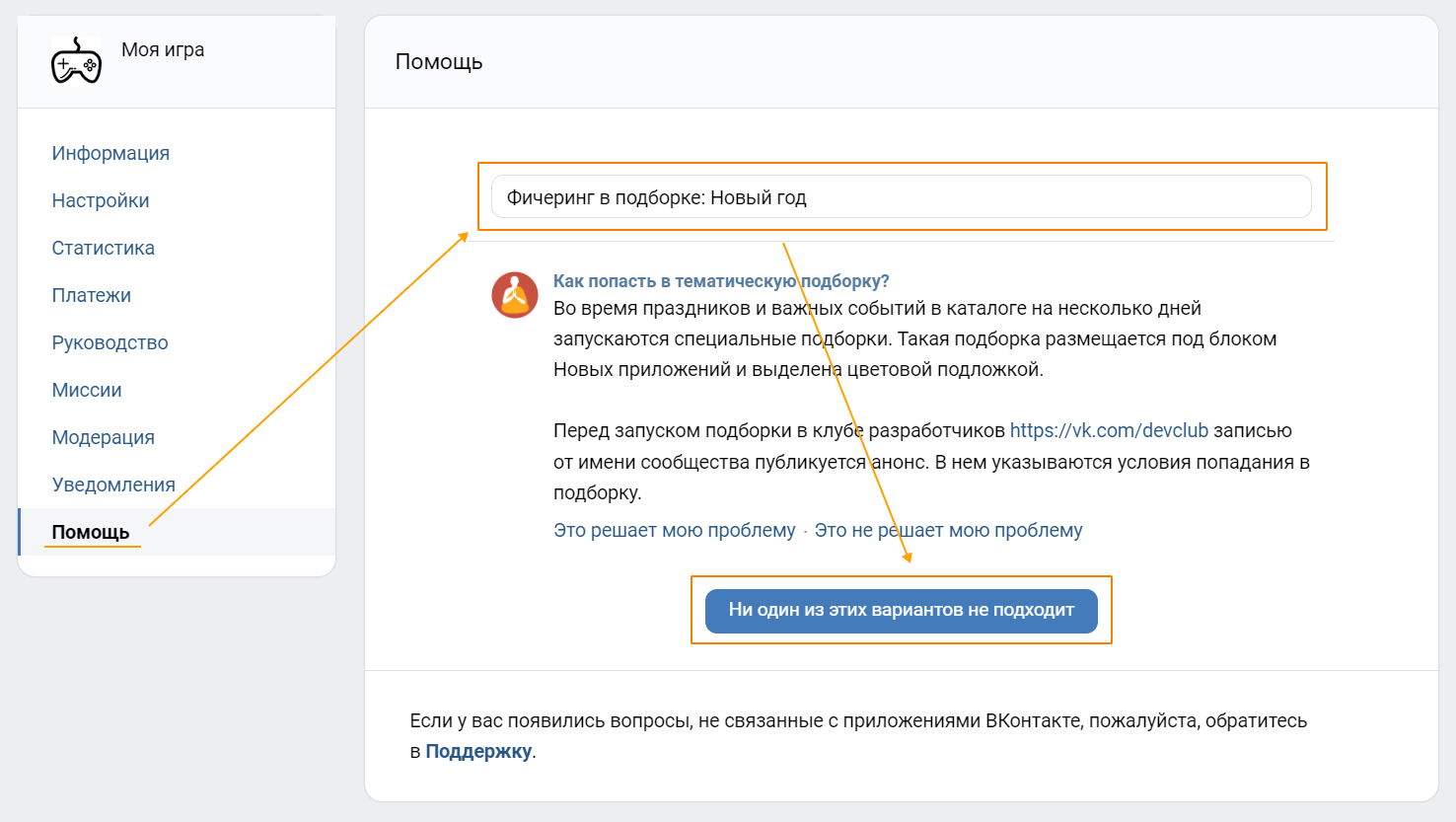The height and width of the screenshot is (822, 1456).
Task: Click the "Моя игра" app title
Action: click(163, 49)
